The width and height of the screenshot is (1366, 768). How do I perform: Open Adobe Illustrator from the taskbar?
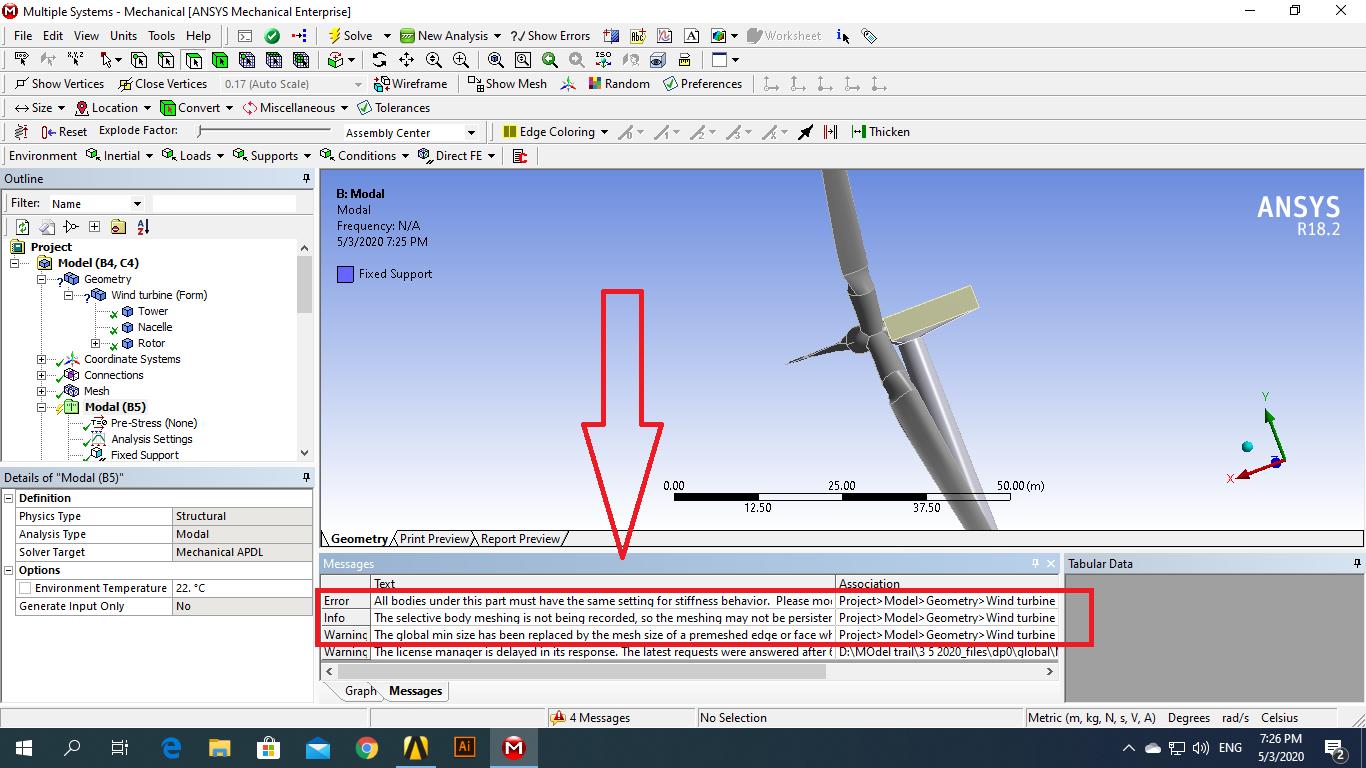coord(464,747)
